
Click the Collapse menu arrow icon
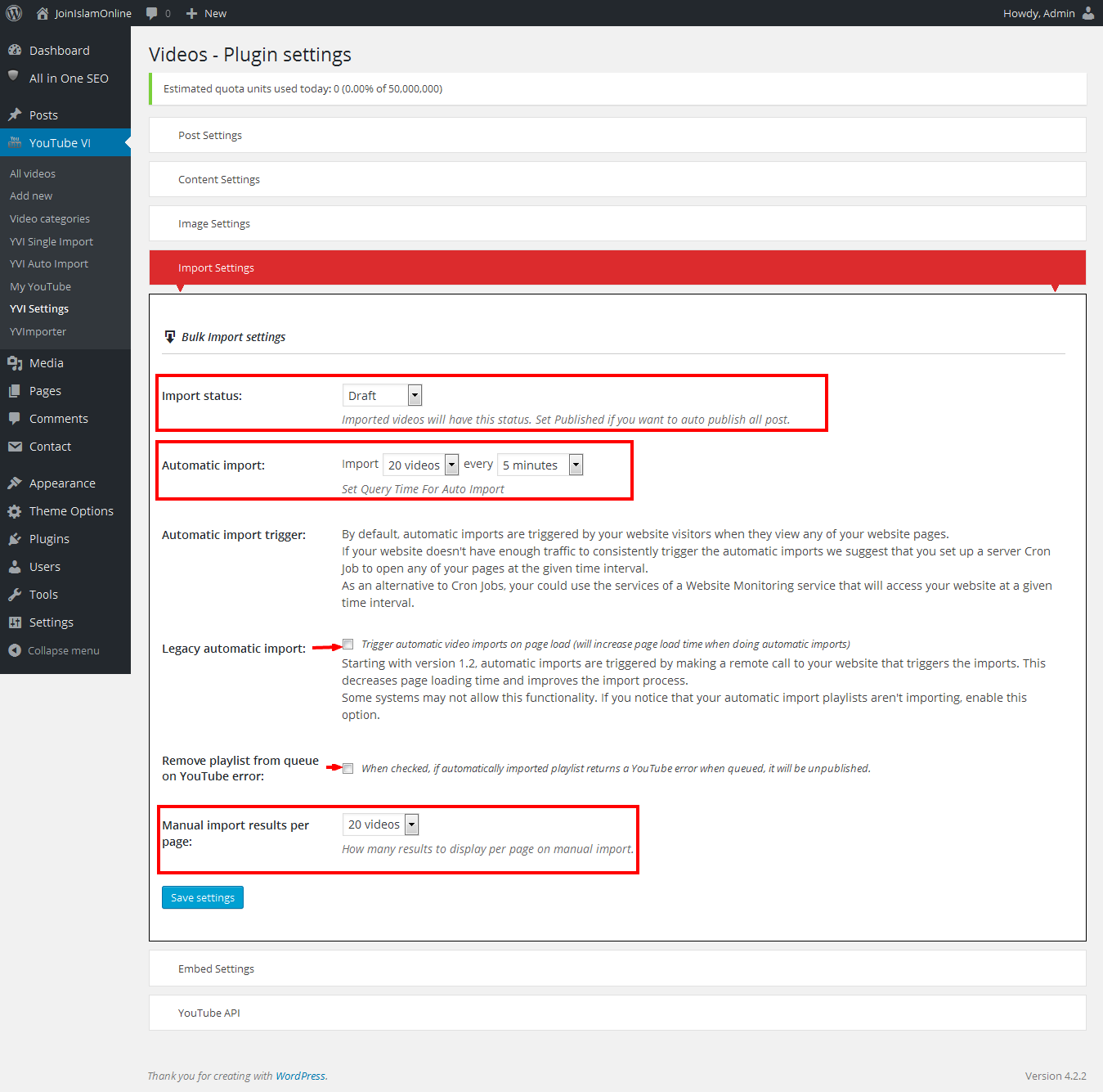[15, 650]
